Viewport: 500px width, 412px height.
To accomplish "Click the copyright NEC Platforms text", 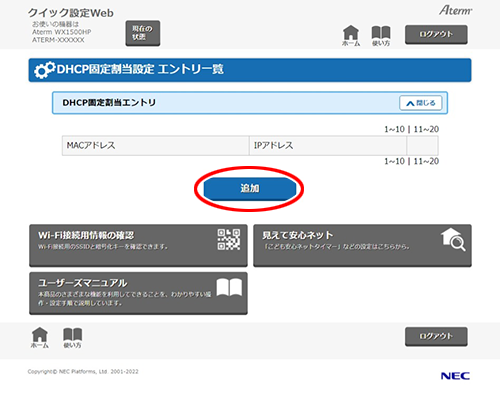I will 83,372.
